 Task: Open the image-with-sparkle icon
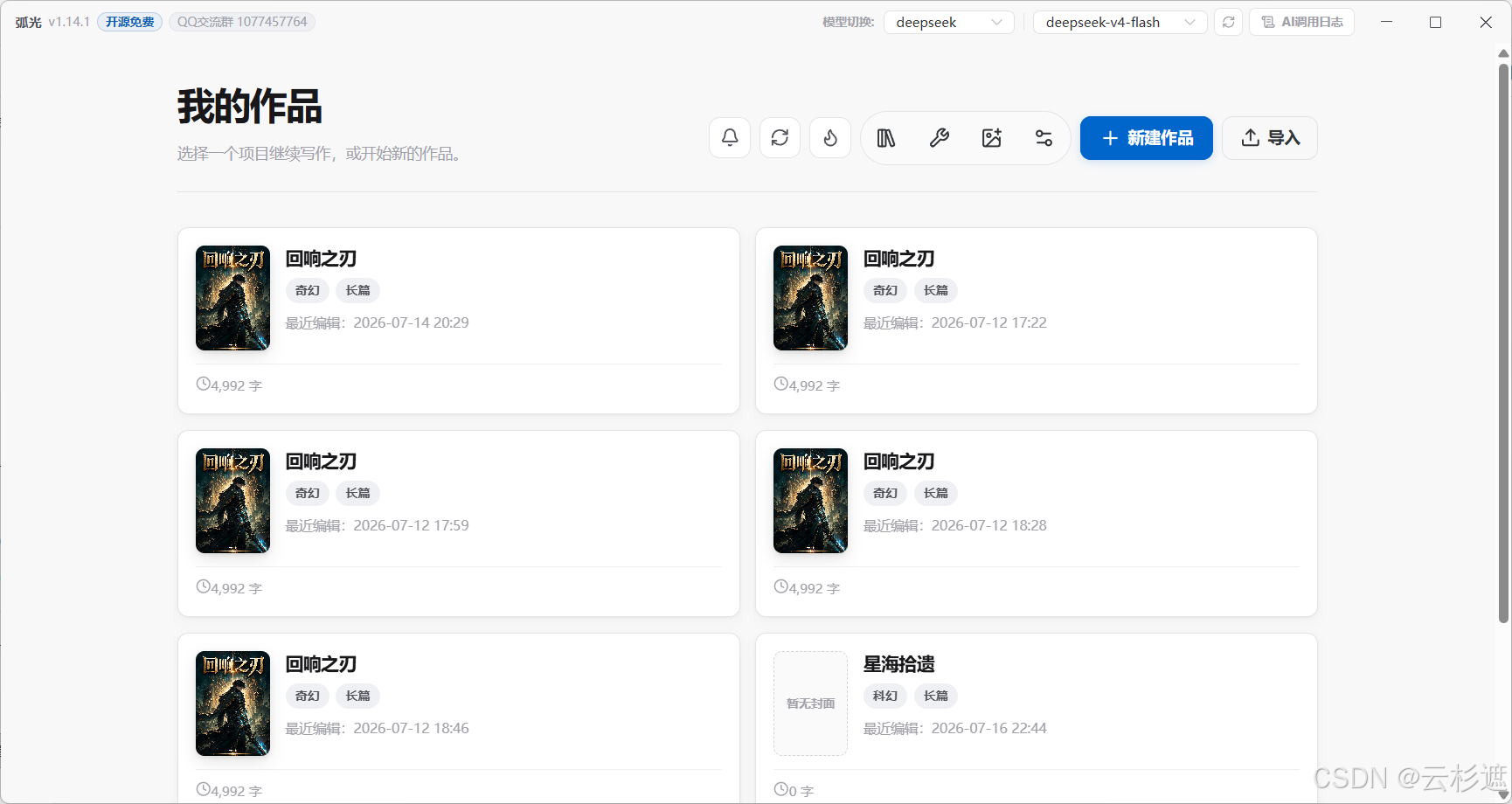[x=992, y=138]
